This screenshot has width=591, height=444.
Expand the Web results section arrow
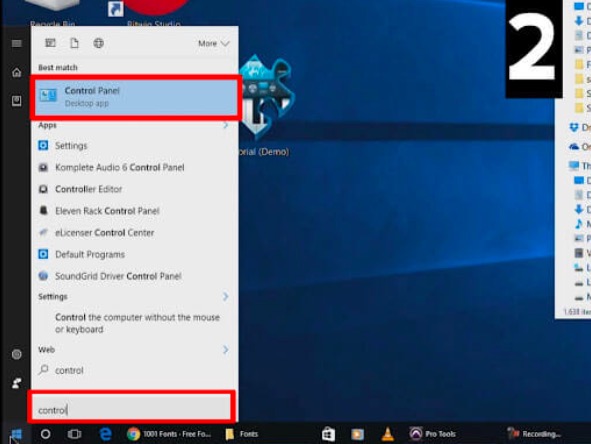point(225,350)
